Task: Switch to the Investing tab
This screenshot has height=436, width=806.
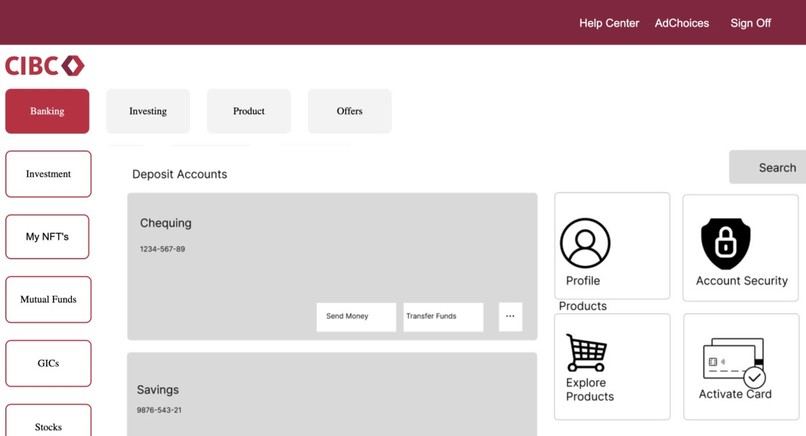Action: [148, 111]
